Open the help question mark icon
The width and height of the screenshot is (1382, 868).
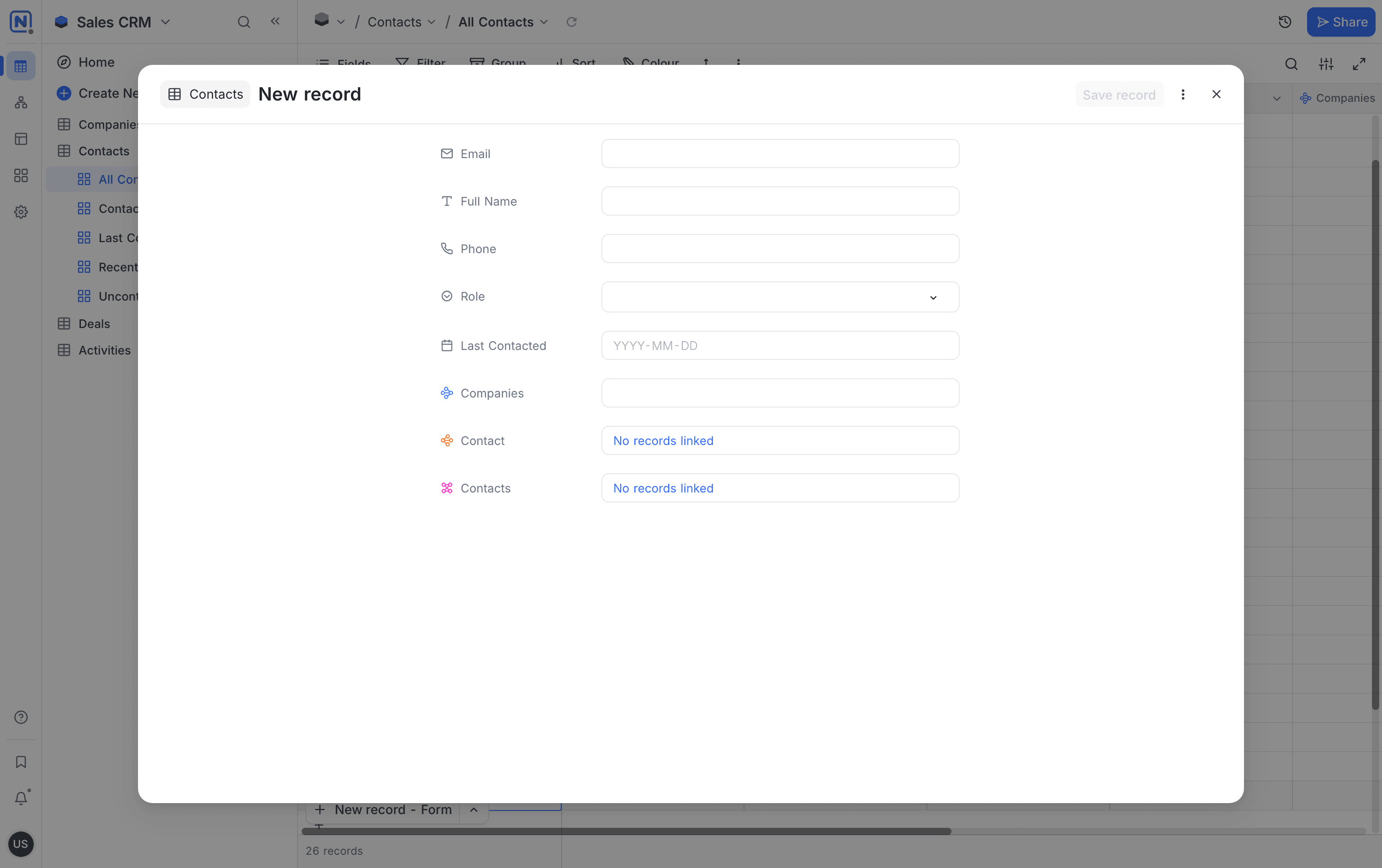click(x=21, y=717)
